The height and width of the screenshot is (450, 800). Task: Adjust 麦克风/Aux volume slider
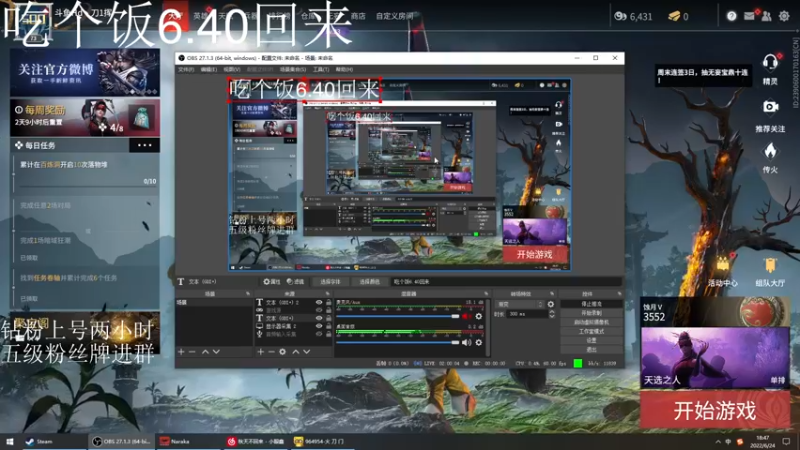(x=398, y=316)
